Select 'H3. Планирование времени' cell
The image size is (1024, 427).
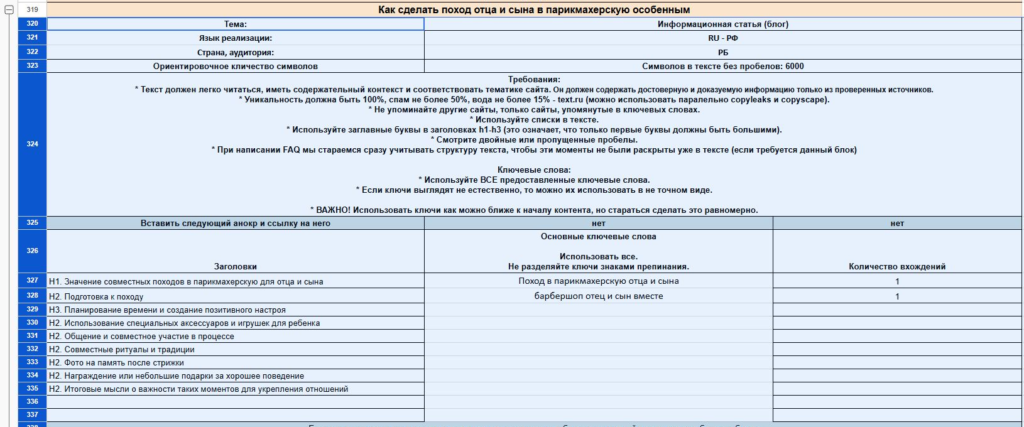point(235,310)
